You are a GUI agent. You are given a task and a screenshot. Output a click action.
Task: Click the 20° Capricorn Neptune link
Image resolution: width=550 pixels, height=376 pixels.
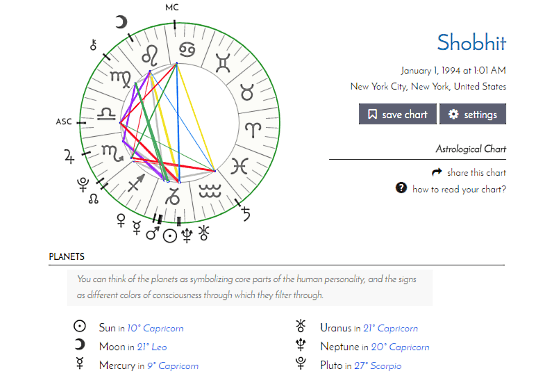coord(400,347)
